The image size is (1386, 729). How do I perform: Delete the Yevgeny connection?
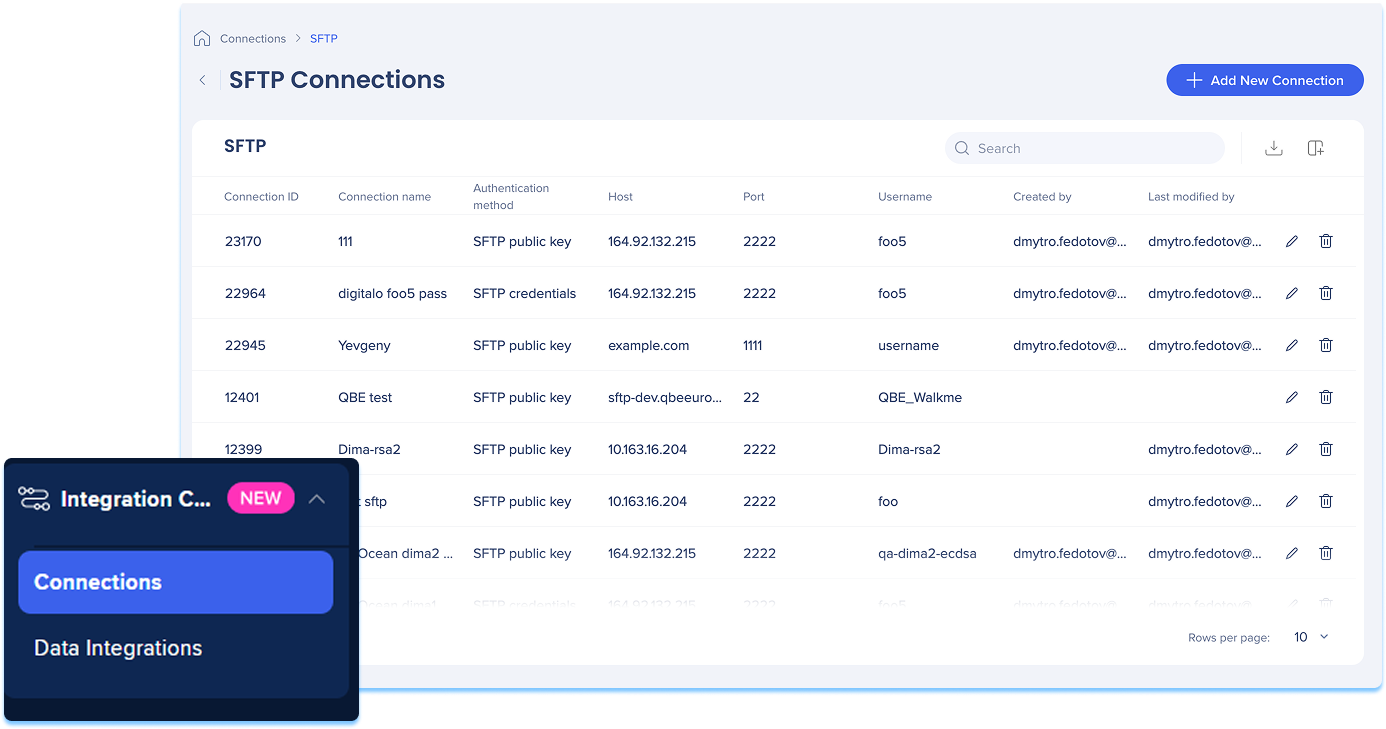[x=1326, y=345]
